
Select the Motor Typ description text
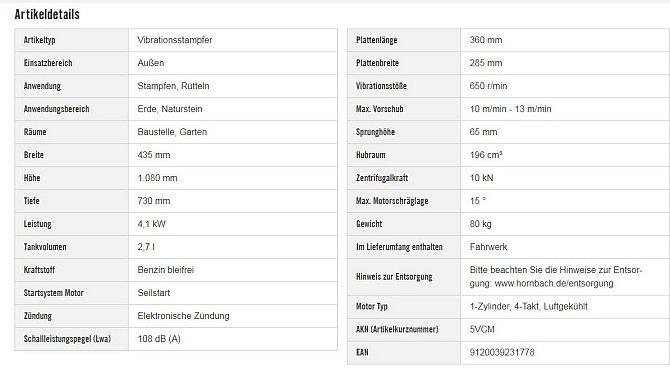[529, 306]
